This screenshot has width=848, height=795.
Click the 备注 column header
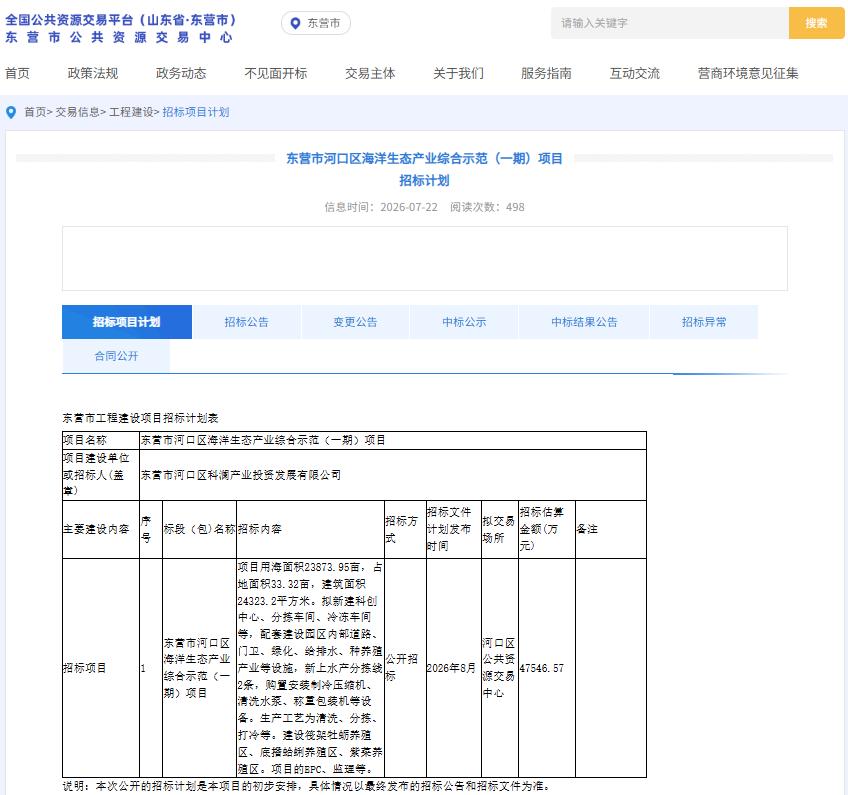point(611,529)
